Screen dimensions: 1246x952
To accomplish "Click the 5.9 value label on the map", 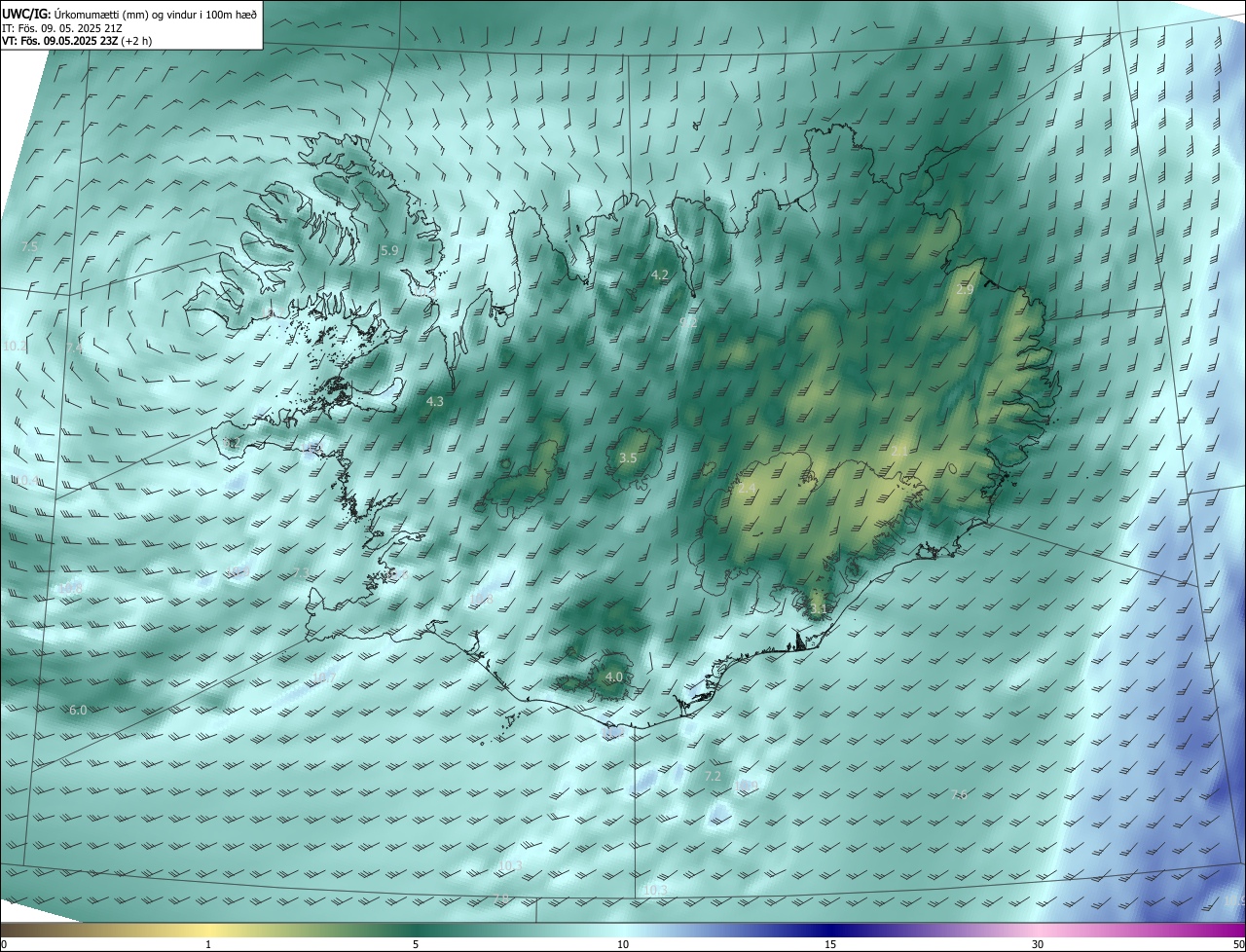I will (389, 250).
